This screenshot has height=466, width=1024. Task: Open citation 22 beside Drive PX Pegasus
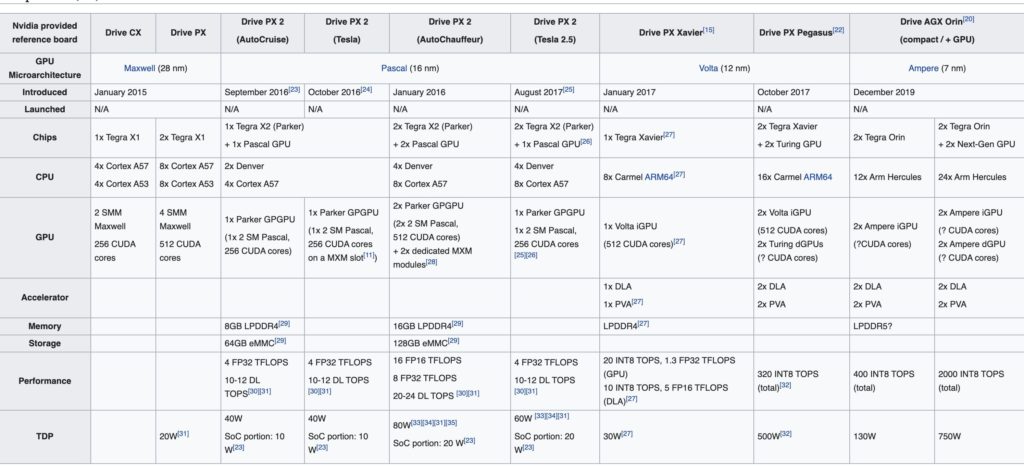point(838,30)
